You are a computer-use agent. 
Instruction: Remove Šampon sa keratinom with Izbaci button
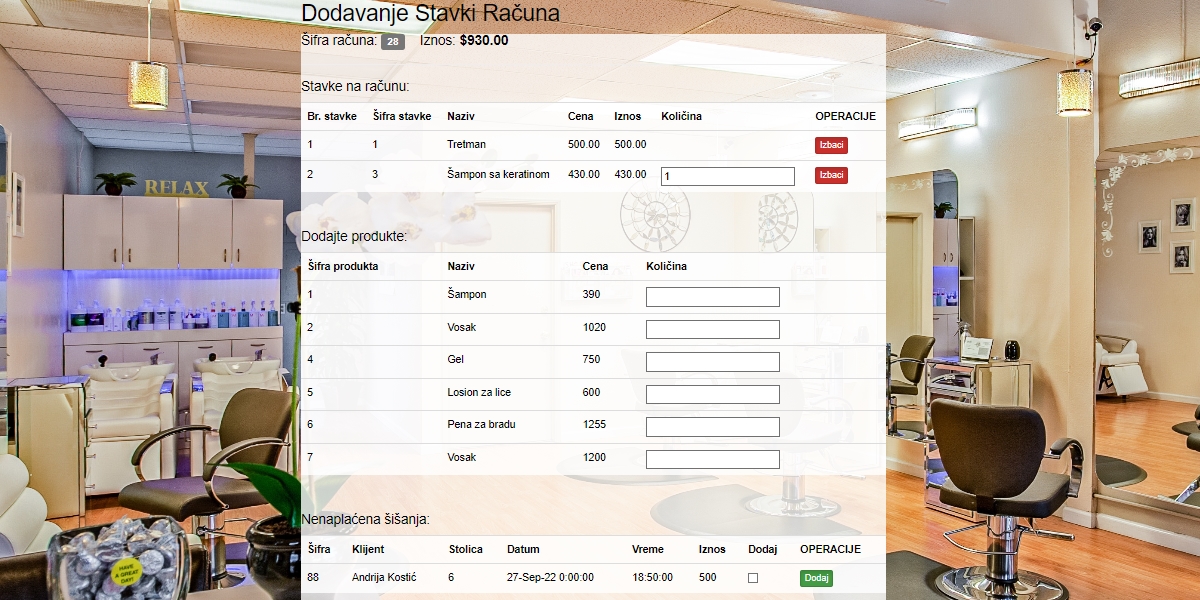(x=831, y=175)
